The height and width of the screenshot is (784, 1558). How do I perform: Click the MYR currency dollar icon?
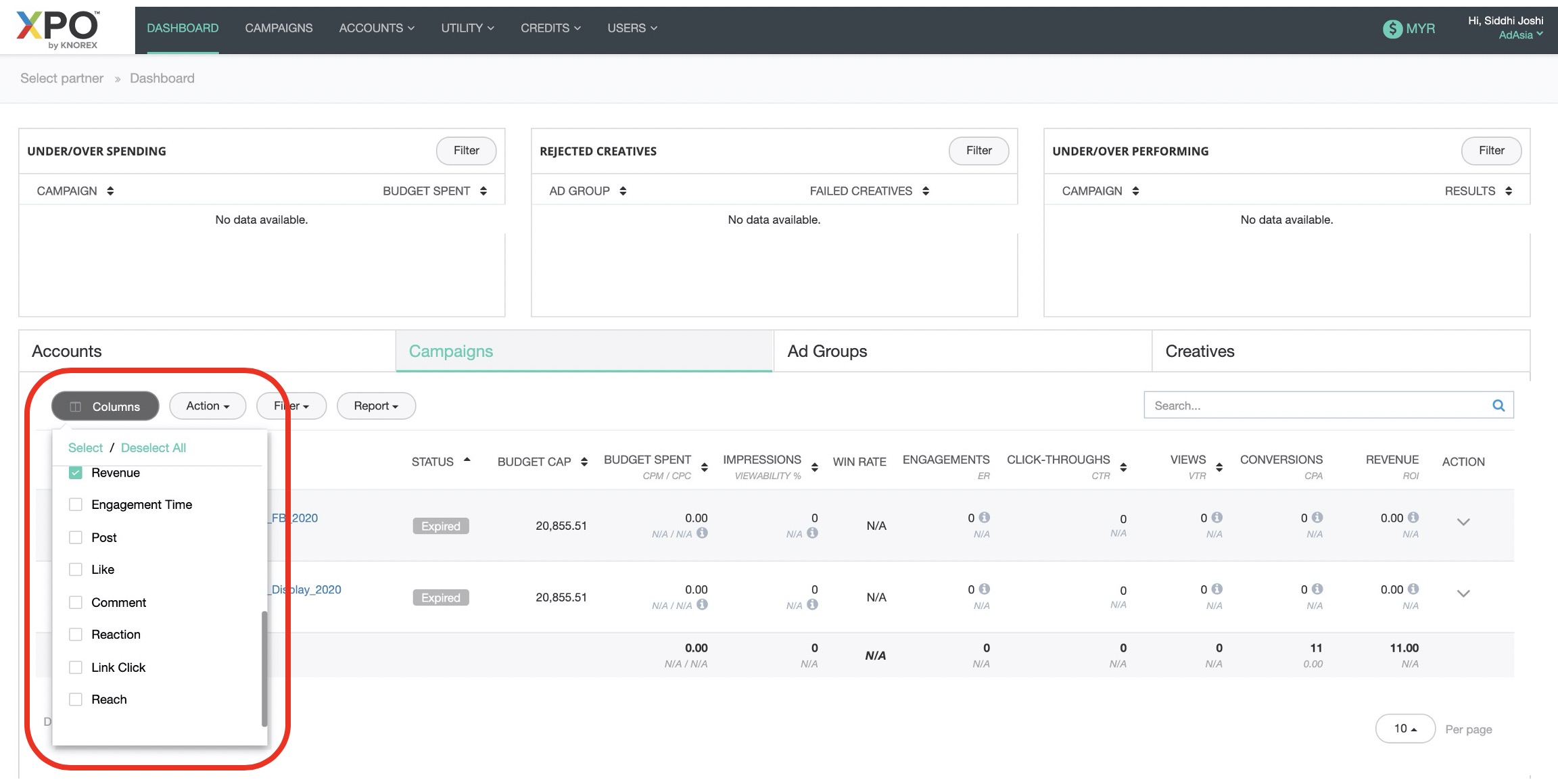pos(1392,29)
